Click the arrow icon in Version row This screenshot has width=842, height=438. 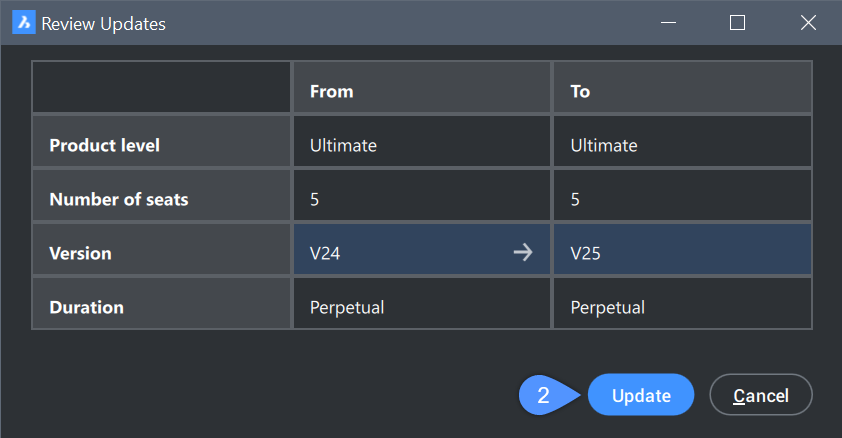pyautogui.click(x=522, y=253)
